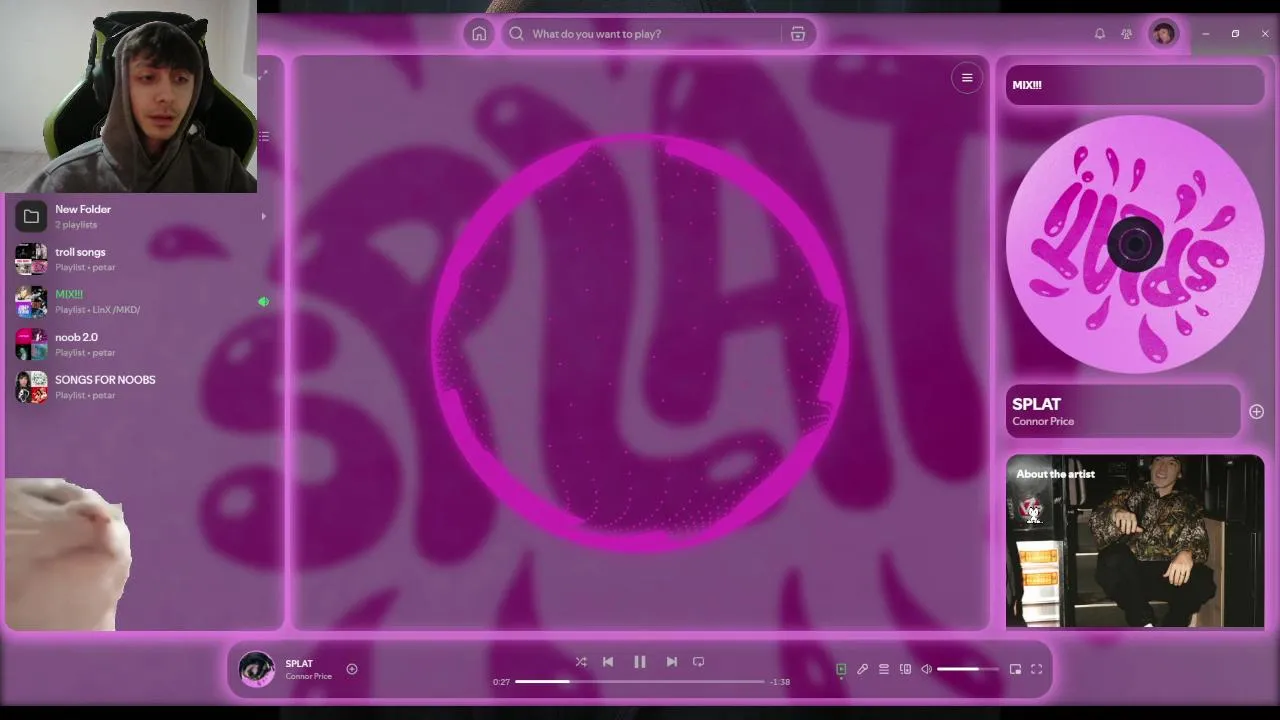Open the notifications bell
1280x720 pixels.
tap(1100, 34)
